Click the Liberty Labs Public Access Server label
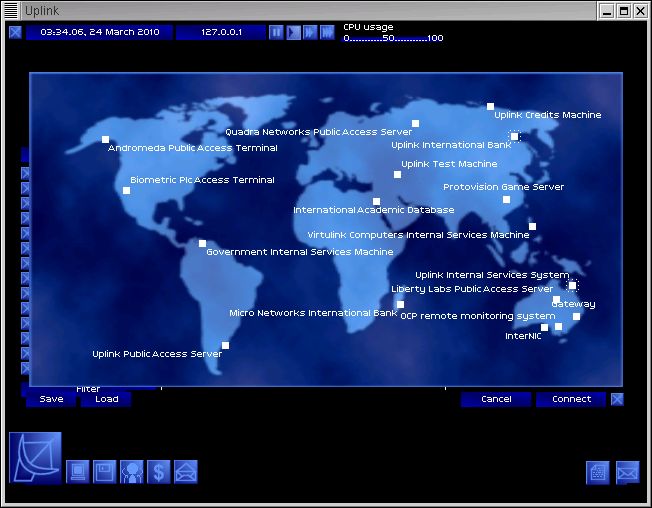 click(472, 289)
